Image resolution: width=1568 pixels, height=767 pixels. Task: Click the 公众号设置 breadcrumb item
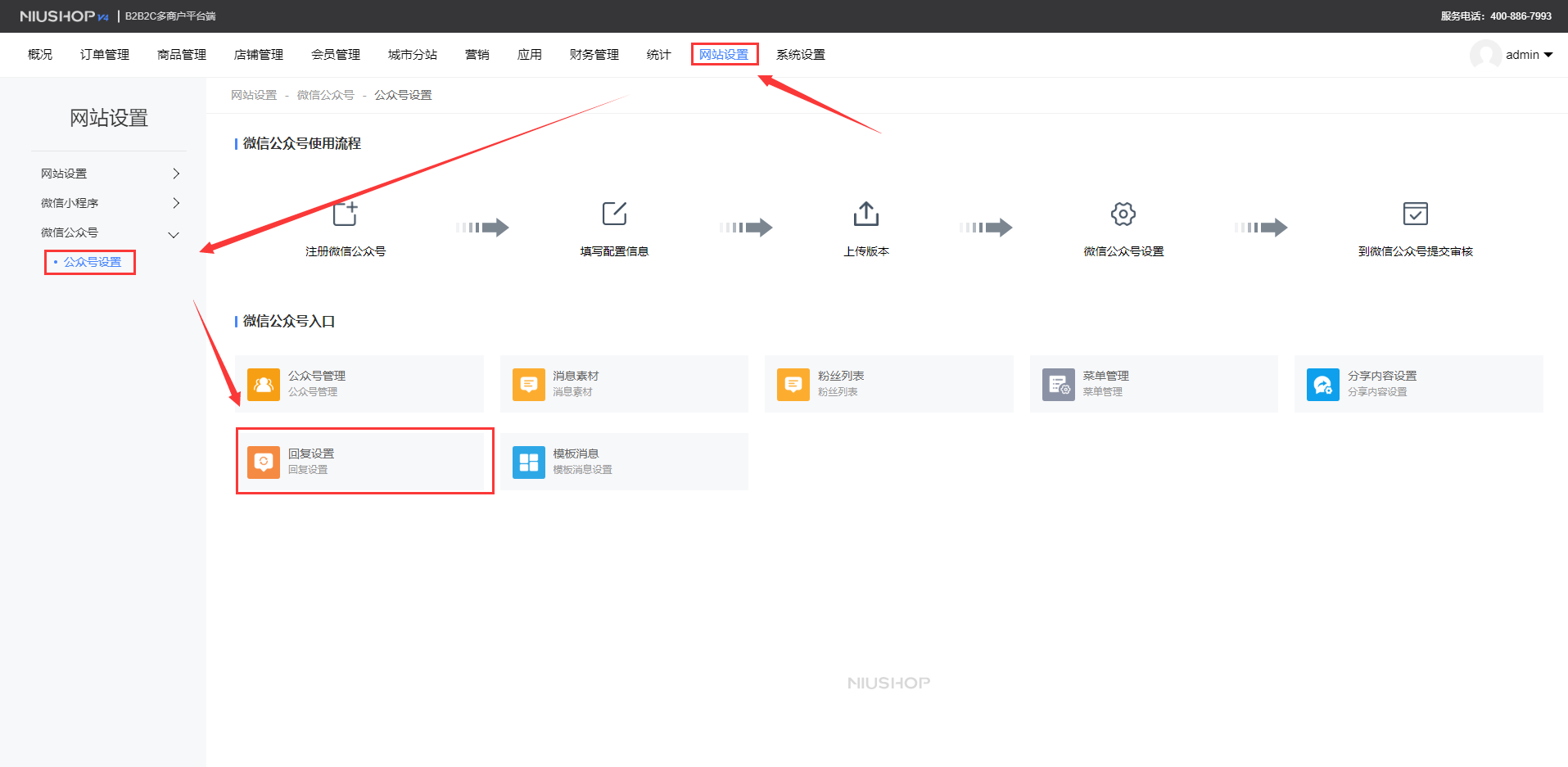point(403,95)
